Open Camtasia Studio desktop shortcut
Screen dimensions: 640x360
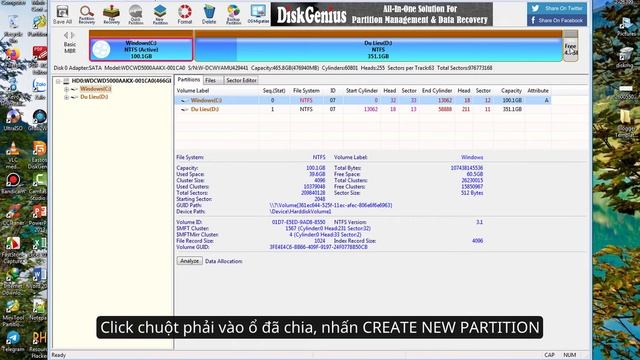[x=39, y=187]
